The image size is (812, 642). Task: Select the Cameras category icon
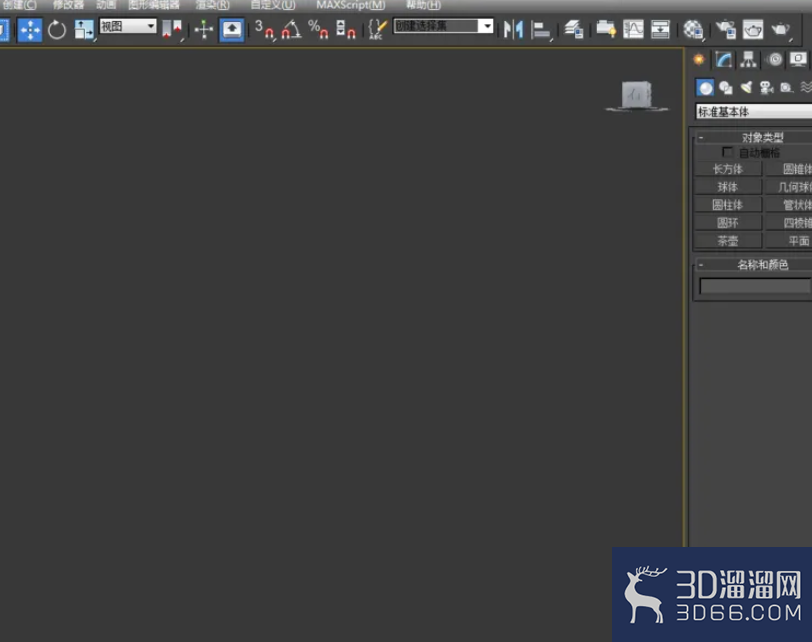coord(766,87)
